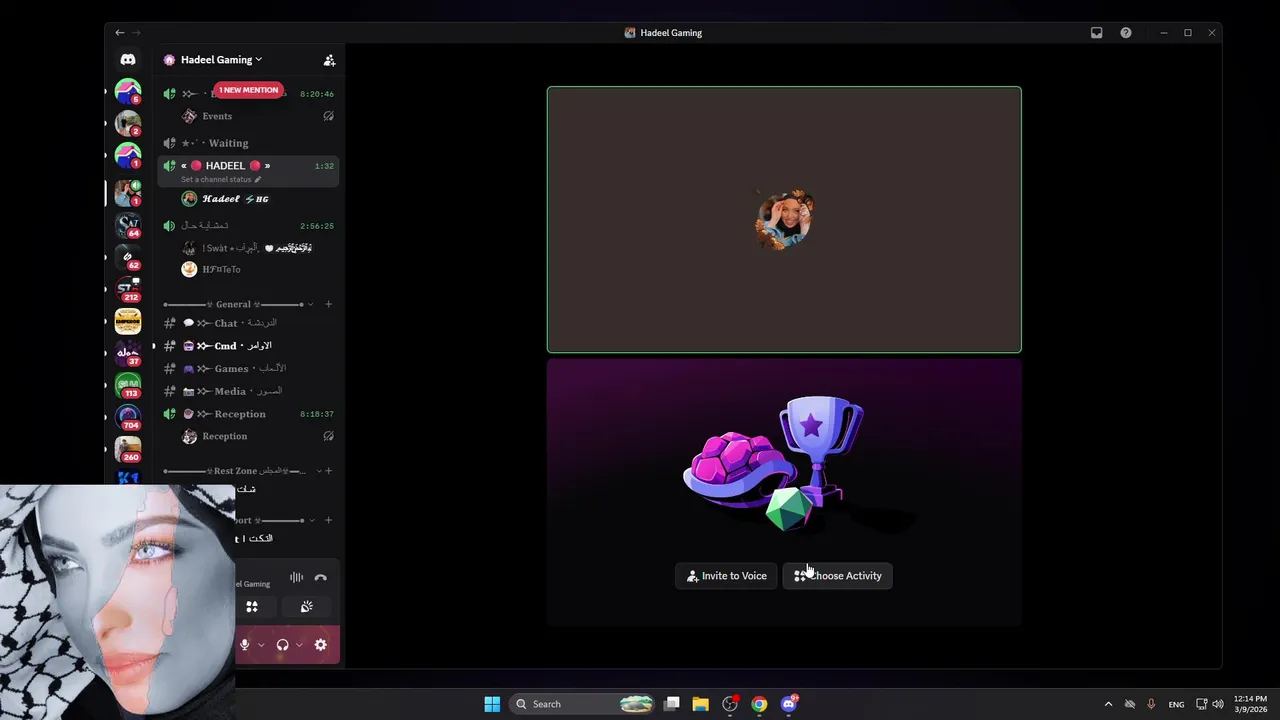Select the server icon with 260 badge
The height and width of the screenshot is (720, 1280).
tap(128, 449)
